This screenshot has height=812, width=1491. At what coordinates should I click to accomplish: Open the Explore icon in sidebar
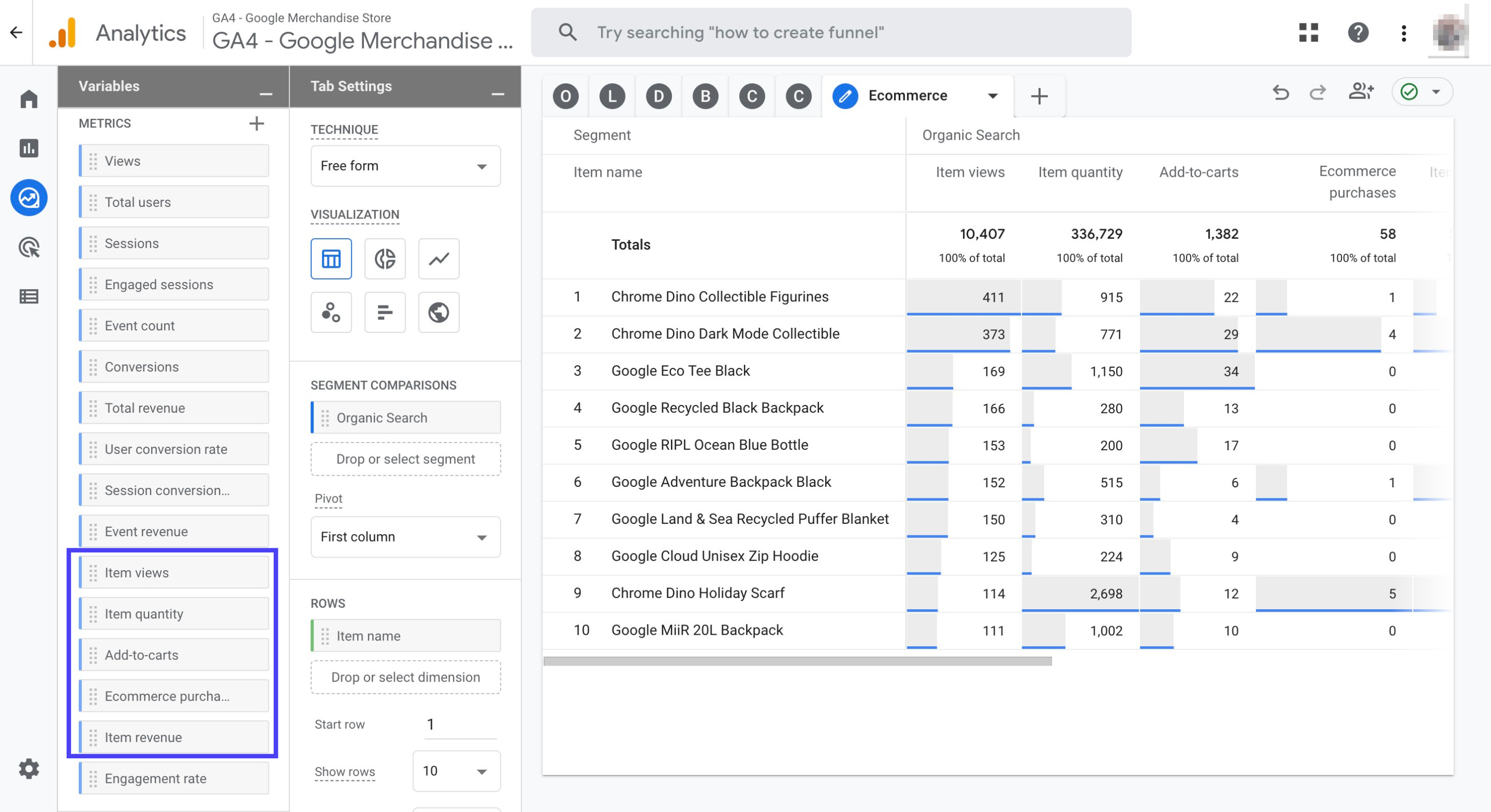[29, 198]
